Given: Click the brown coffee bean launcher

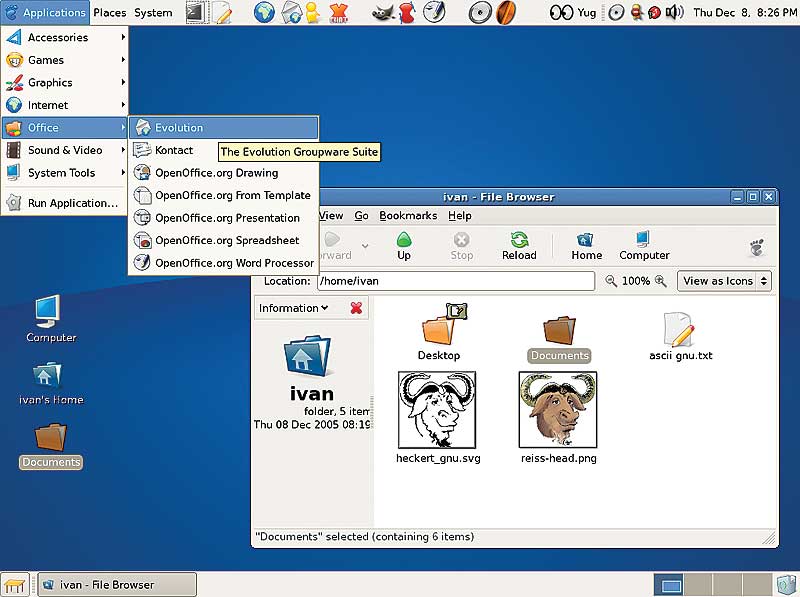Looking at the screenshot, I should point(506,12).
